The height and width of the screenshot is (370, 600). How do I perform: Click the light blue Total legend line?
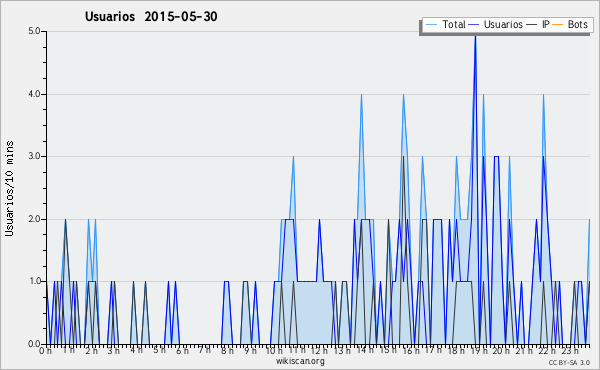[431, 25]
